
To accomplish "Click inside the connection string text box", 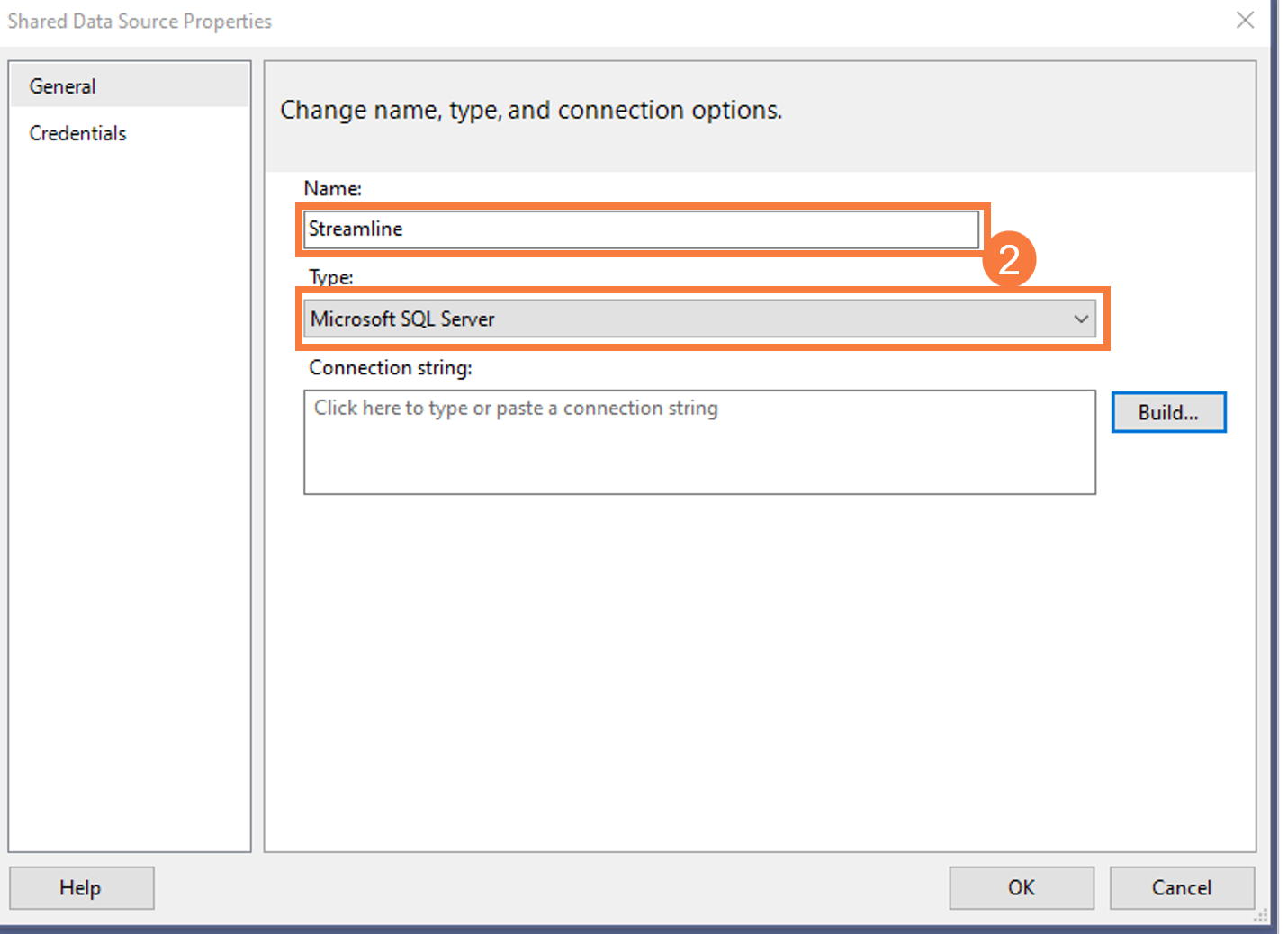I will click(x=699, y=442).
